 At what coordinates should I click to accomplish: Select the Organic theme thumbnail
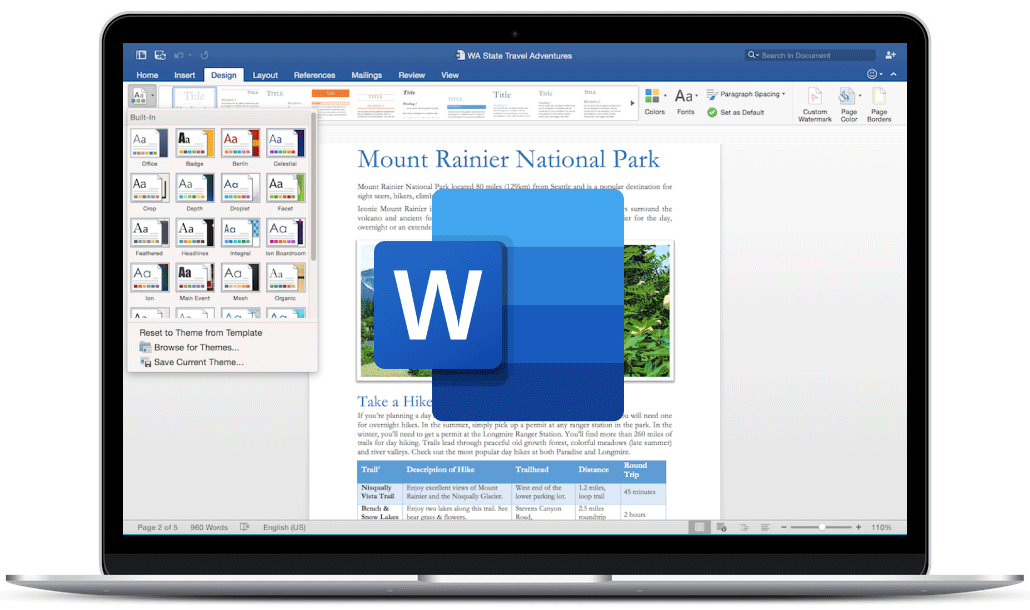(x=286, y=277)
